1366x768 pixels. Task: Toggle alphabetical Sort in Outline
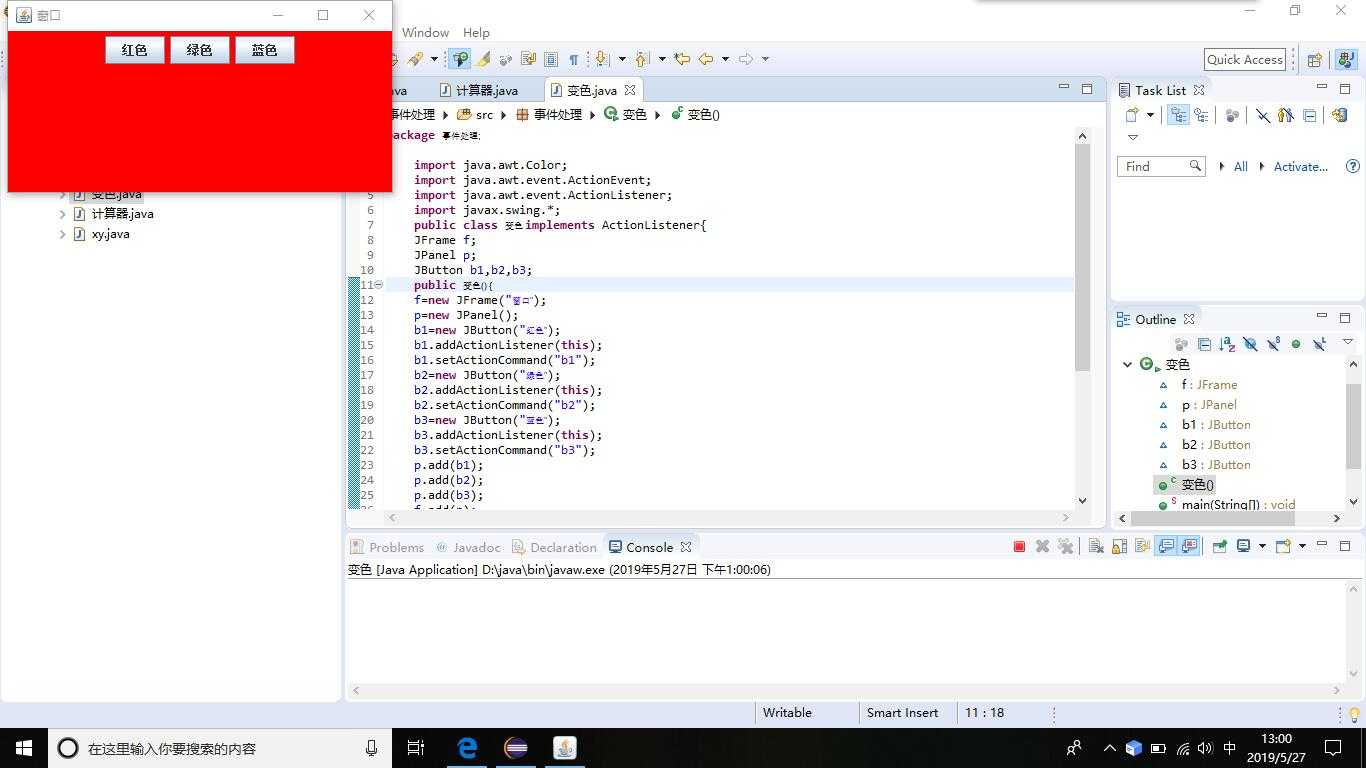[x=1227, y=344]
